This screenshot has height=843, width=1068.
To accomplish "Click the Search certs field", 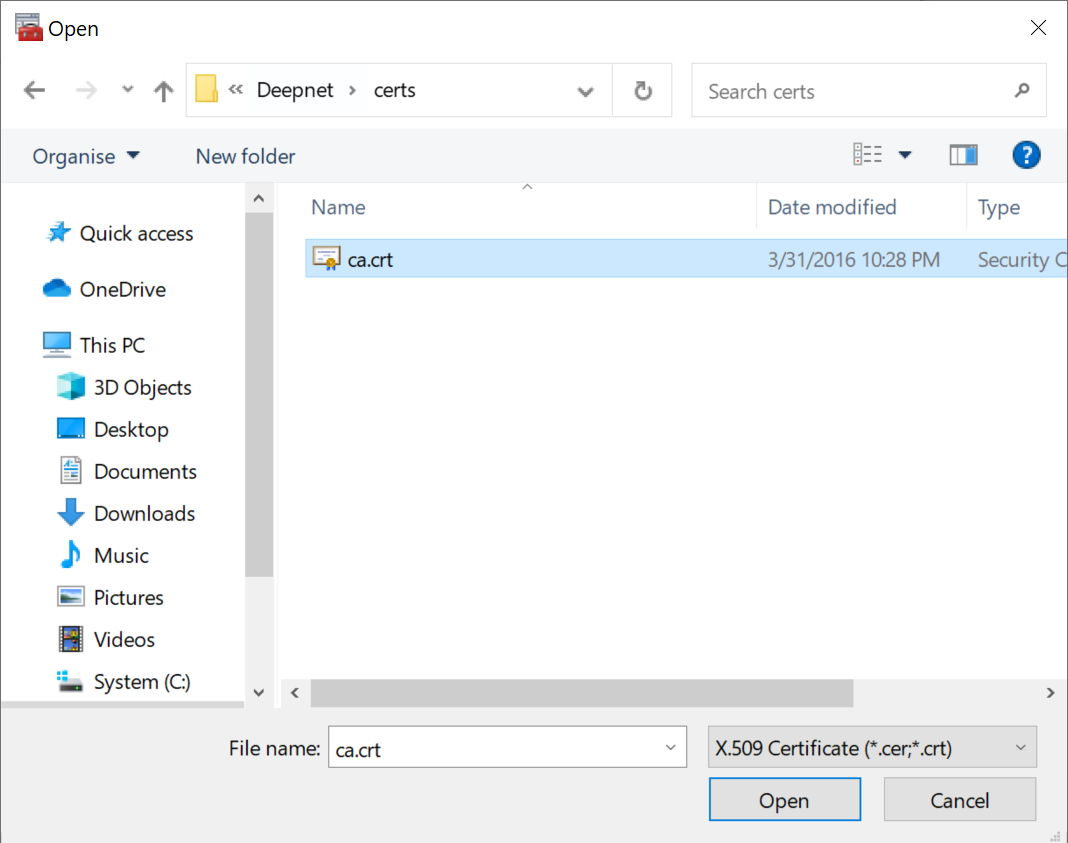I will (855, 91).
